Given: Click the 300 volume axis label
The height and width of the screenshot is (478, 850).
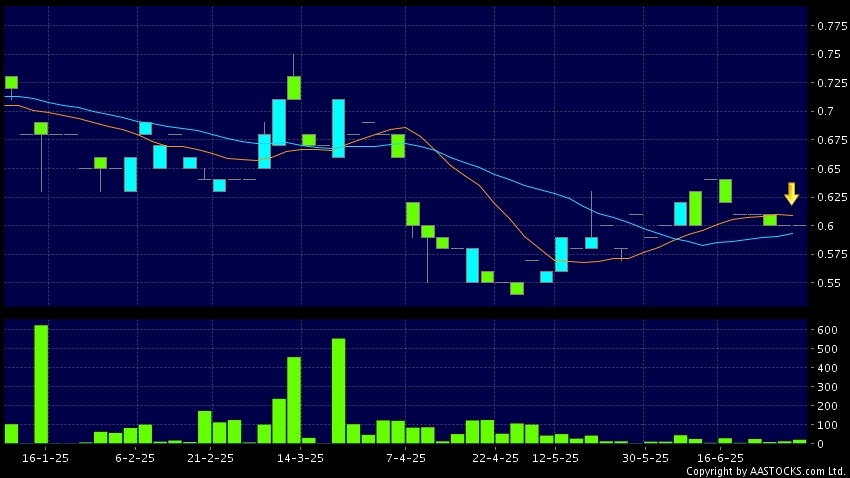Looking at the screenshot, I should [x=828, y=387].
